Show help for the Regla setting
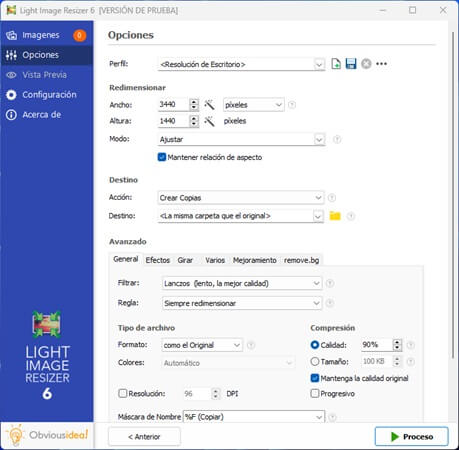This screenshot has height=450, width=459. 330,303
